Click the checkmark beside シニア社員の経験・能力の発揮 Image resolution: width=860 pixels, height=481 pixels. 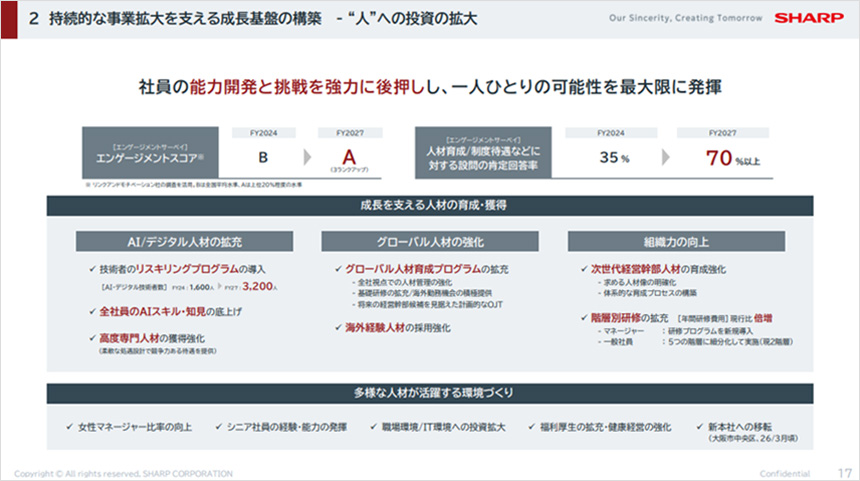[219, 427]
